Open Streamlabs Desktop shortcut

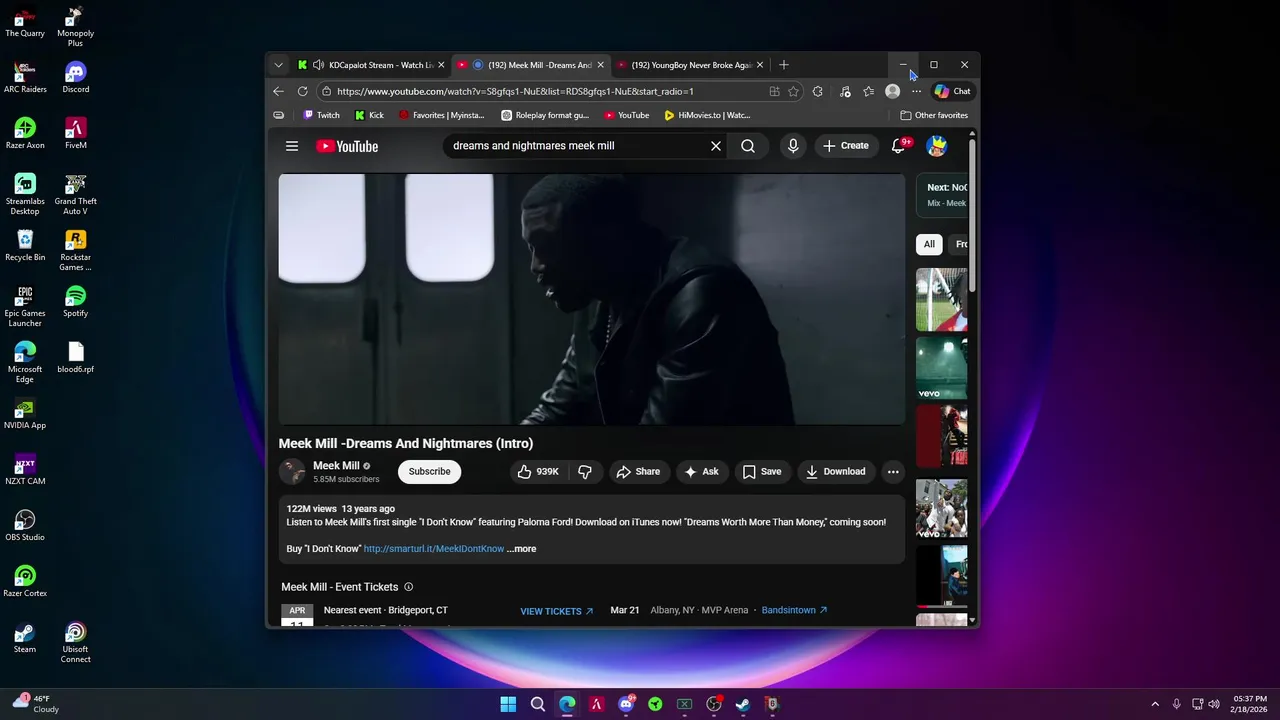pos(25,195)
